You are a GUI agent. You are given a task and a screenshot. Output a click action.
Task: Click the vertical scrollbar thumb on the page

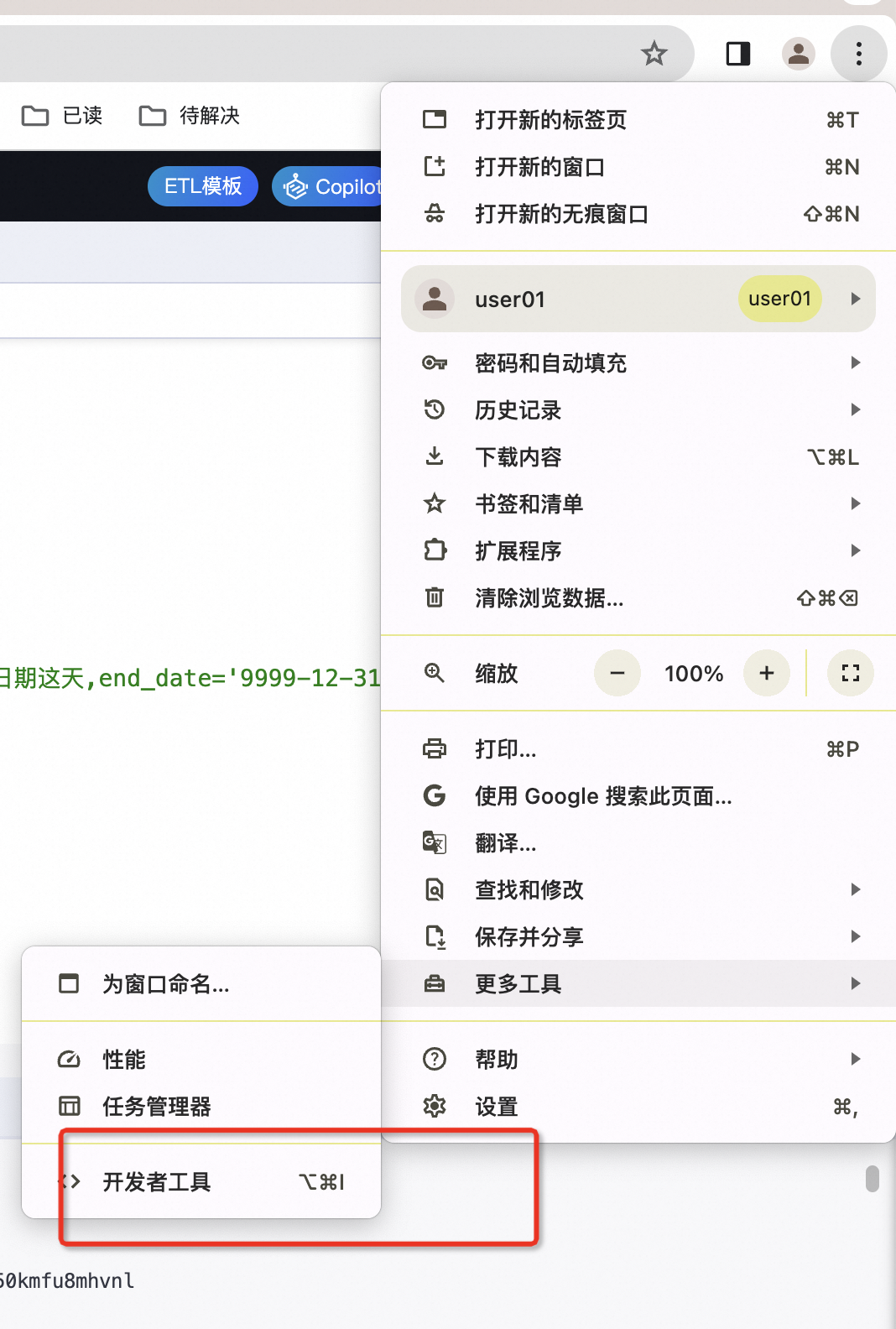(873, 1178)
